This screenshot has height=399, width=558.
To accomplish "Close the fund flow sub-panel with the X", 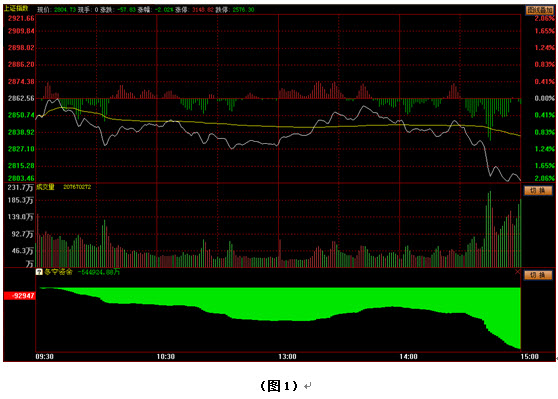I will pos(518,272).
